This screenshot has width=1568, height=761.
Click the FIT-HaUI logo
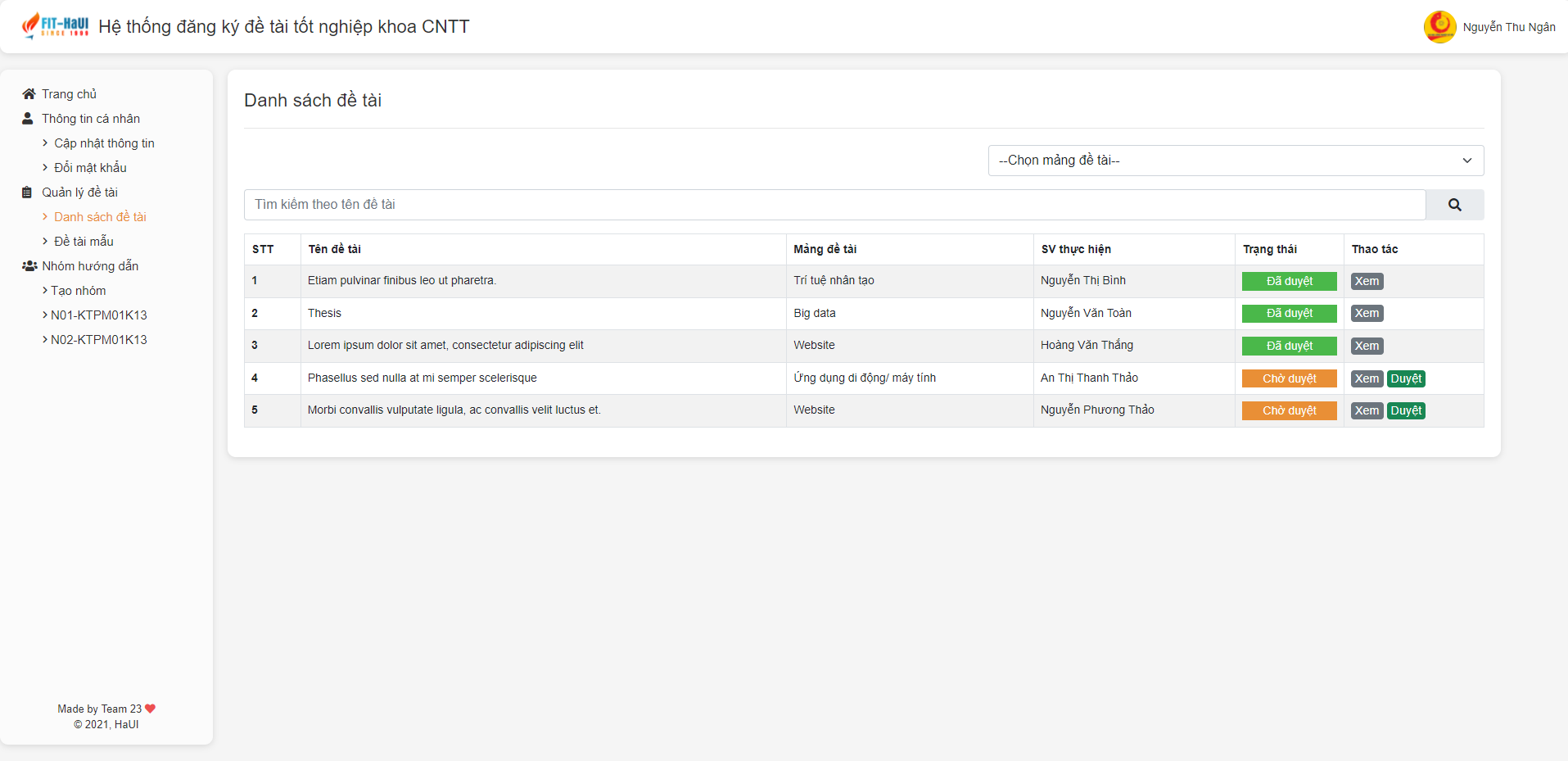pos(55,26)
